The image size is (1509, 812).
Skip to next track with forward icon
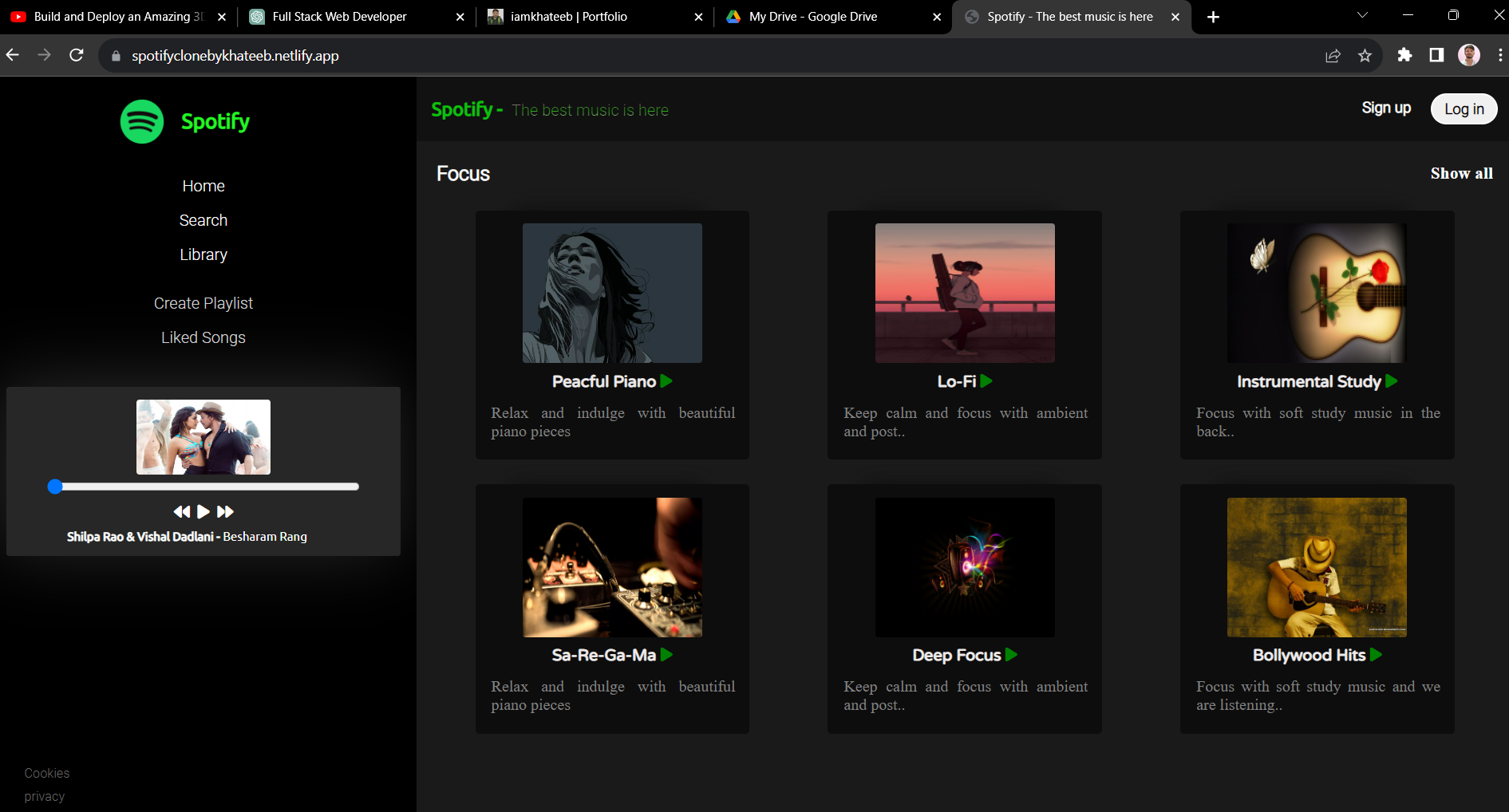pyautogui.click(x=225, y=511)
